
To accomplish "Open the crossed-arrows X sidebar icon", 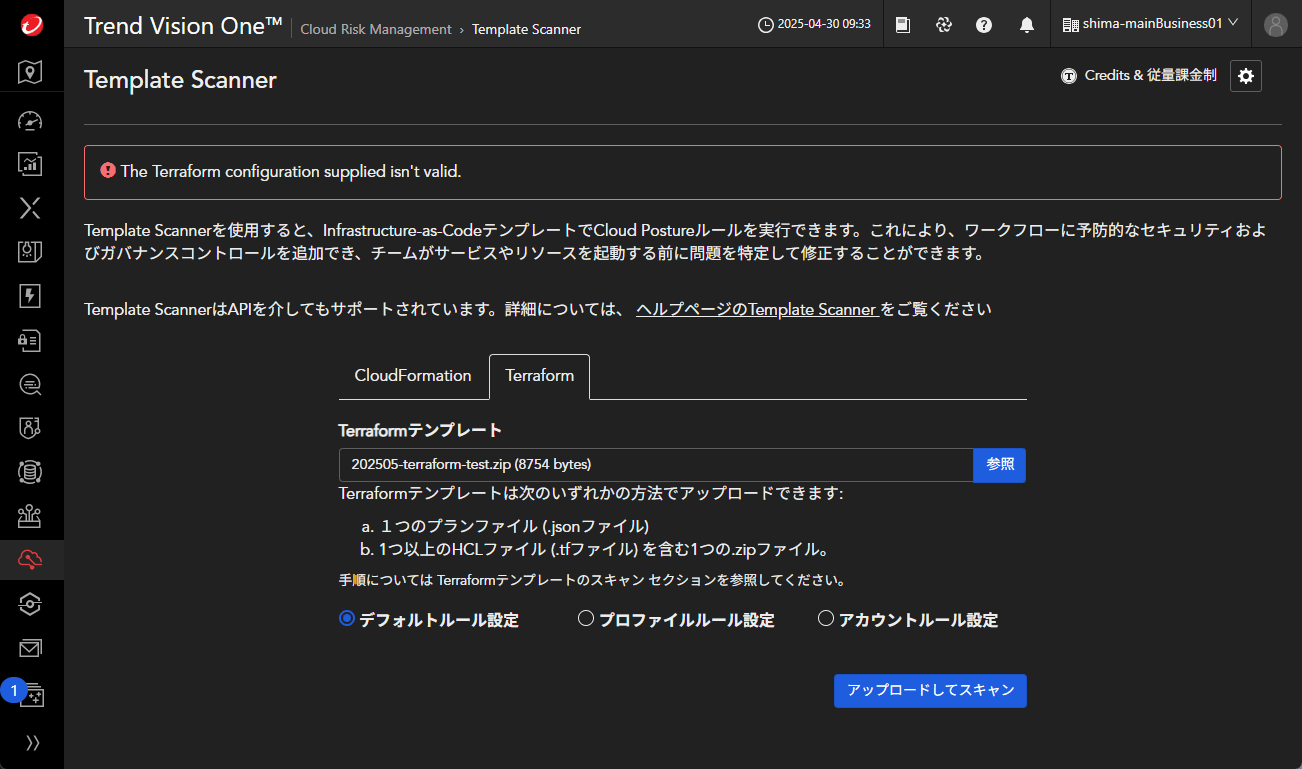I will point(31,208).
